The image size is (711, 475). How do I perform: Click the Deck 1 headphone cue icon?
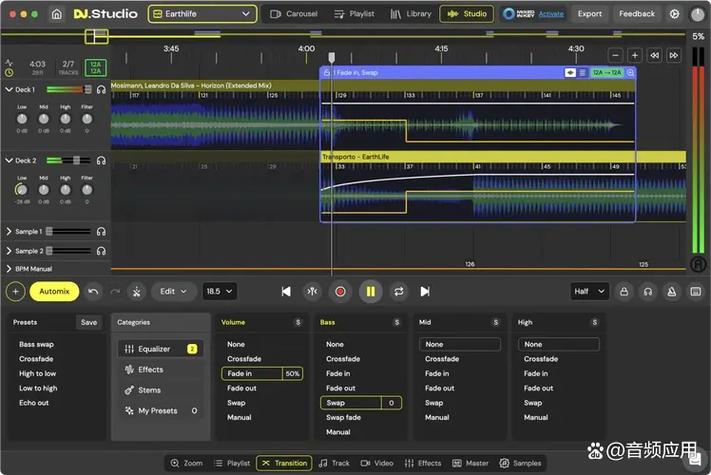101,89
